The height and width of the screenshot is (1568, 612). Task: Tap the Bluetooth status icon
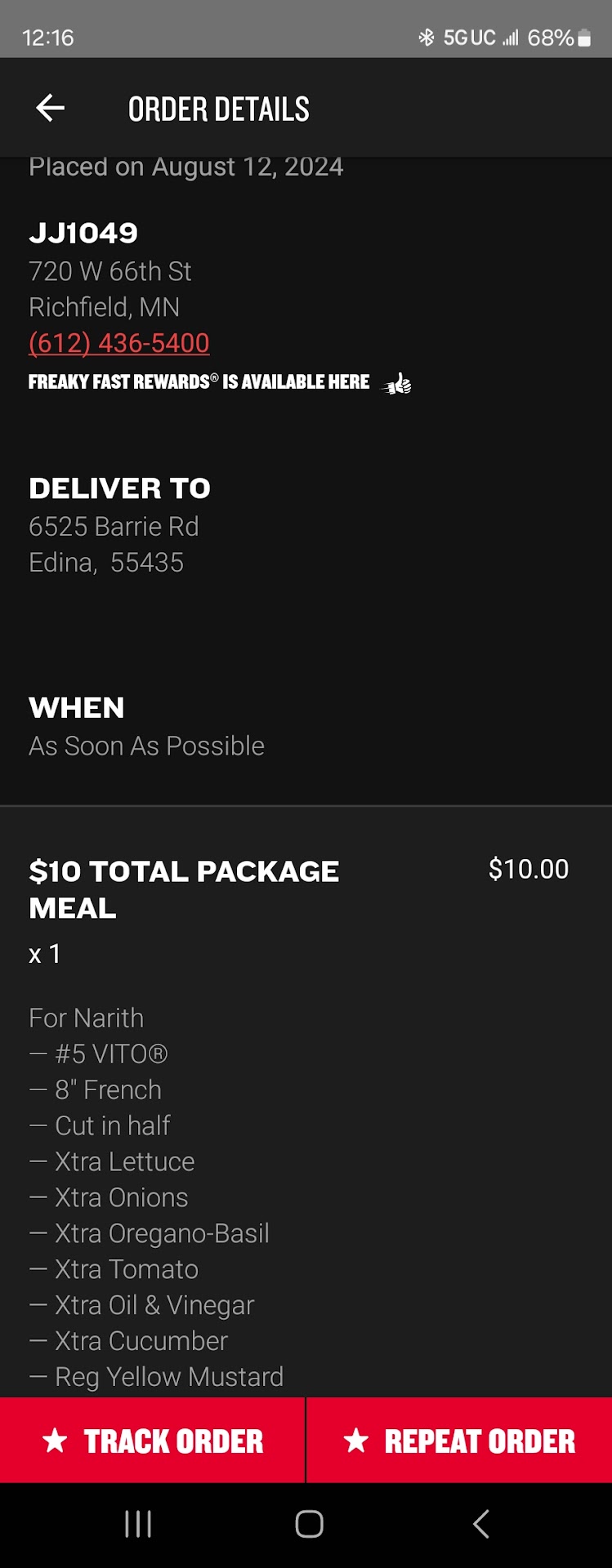(426, 38)
